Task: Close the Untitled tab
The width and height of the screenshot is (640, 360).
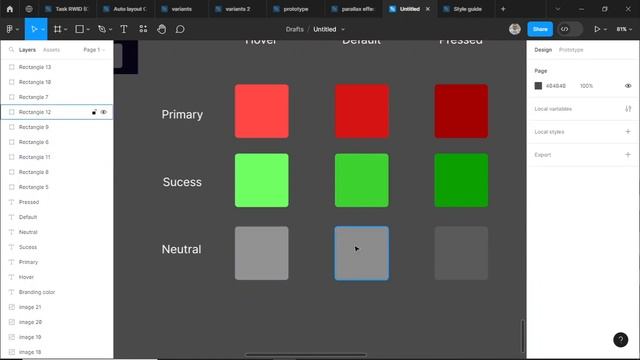Action: [428, 9]
